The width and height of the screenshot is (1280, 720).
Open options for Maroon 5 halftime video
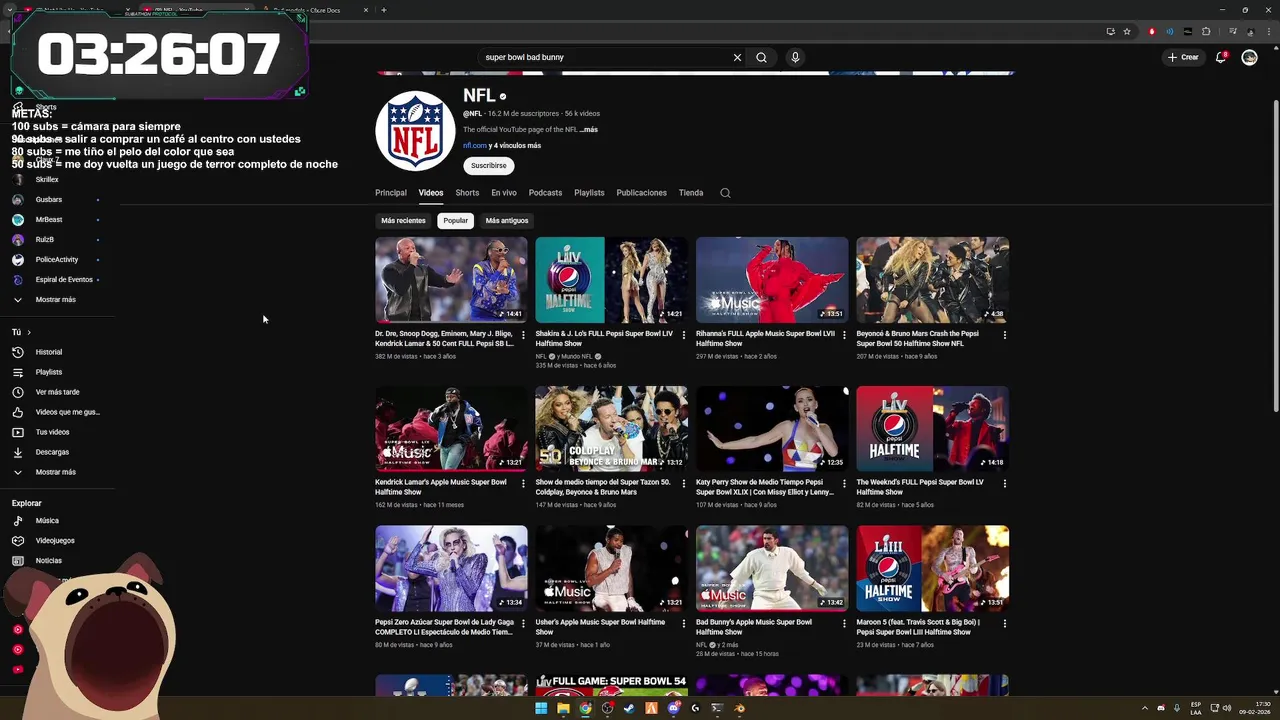pos(1005,623)
